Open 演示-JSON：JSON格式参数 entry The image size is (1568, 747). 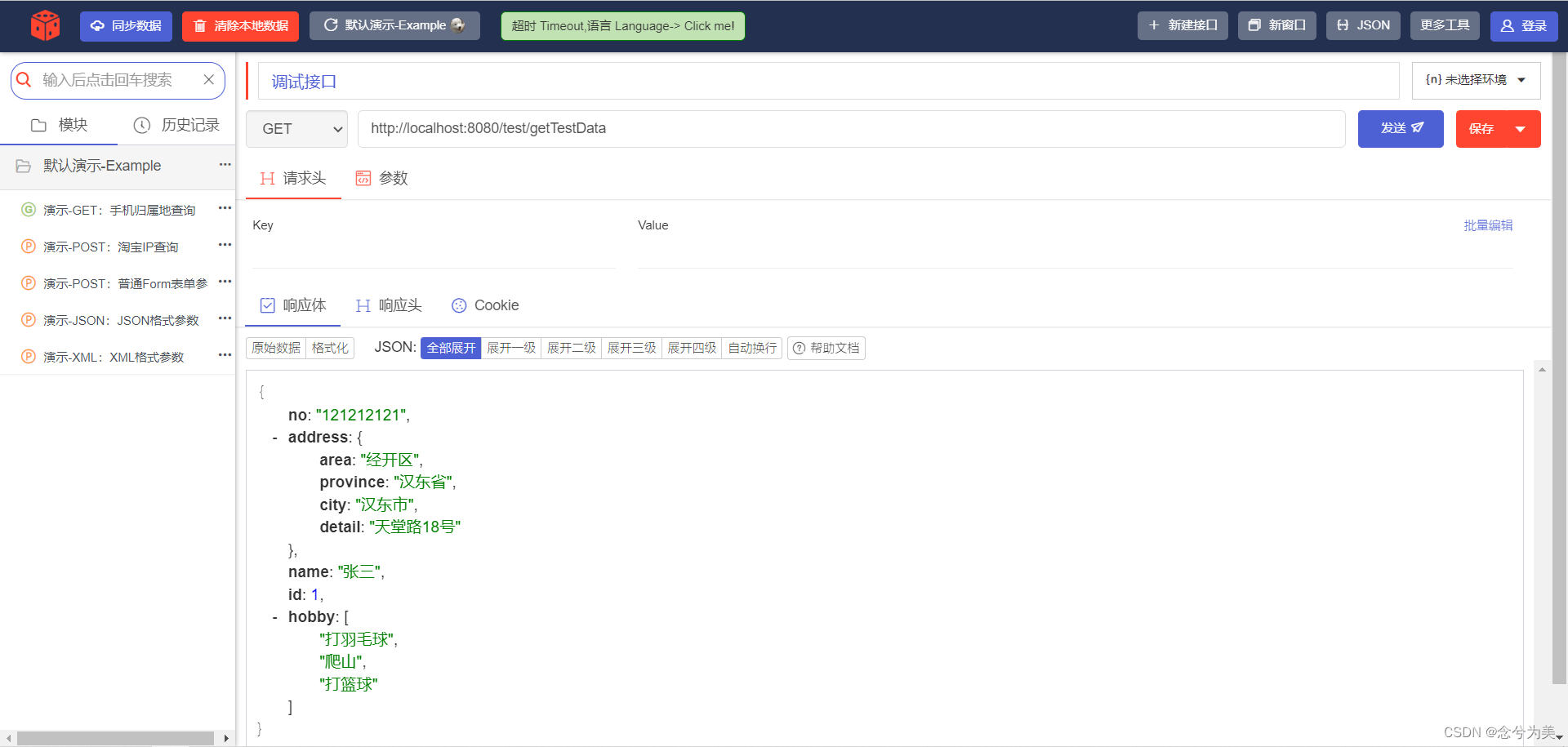[x=121, y=321]
